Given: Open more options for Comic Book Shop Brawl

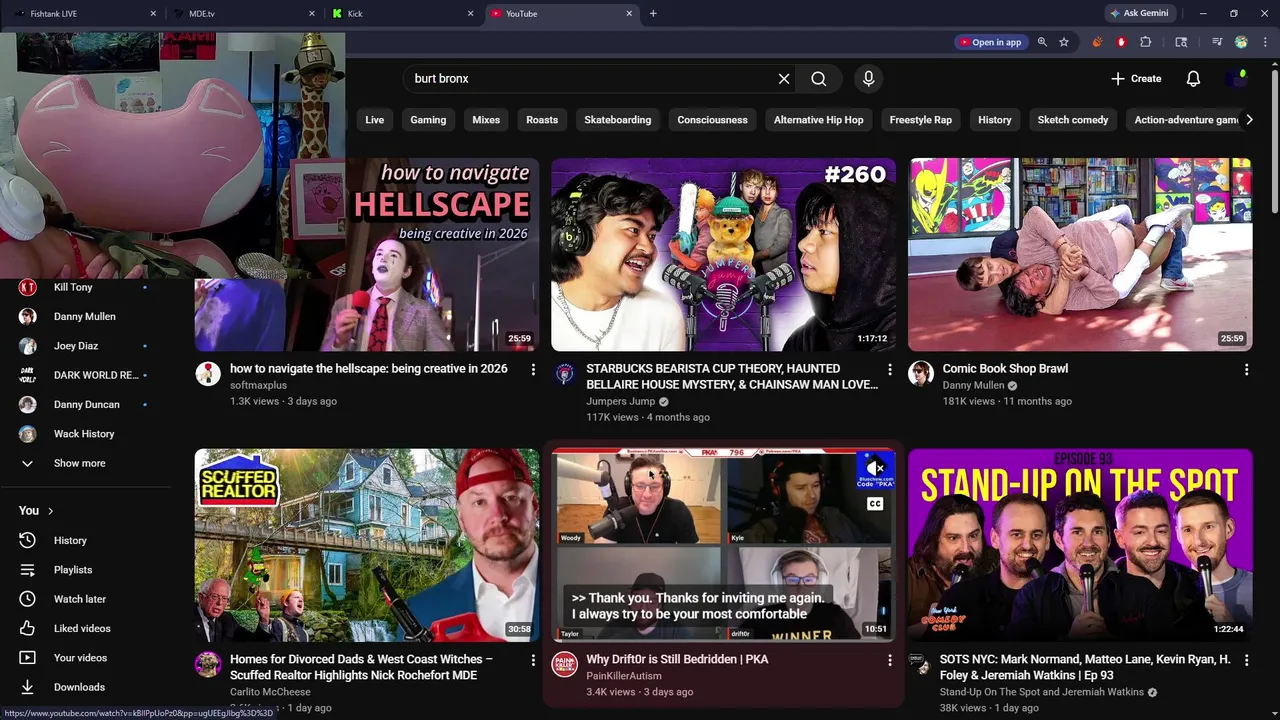Looking at the screenshot, I should pos(1246,370).
